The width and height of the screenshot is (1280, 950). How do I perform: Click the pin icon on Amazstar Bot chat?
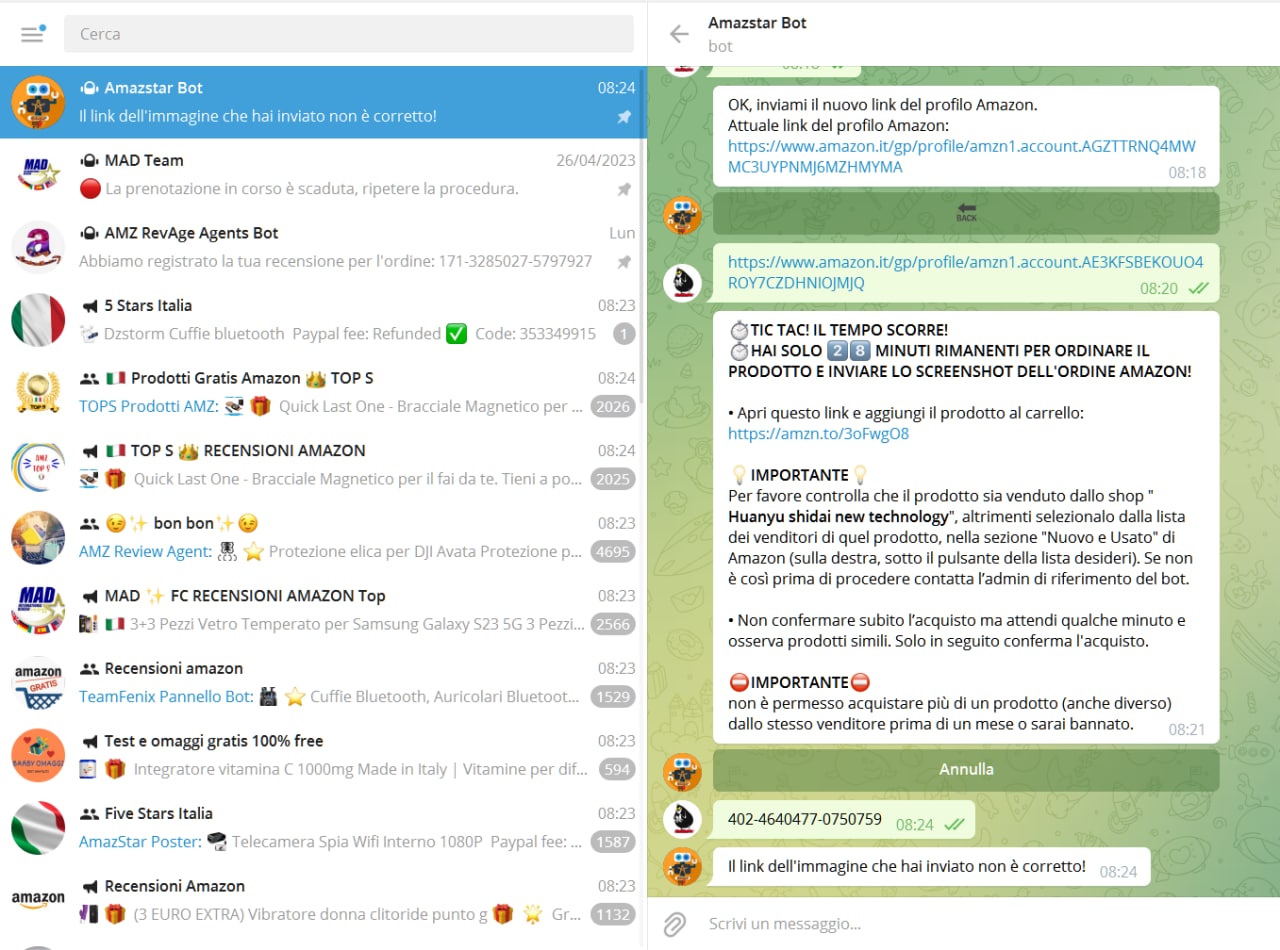(624, 117)
